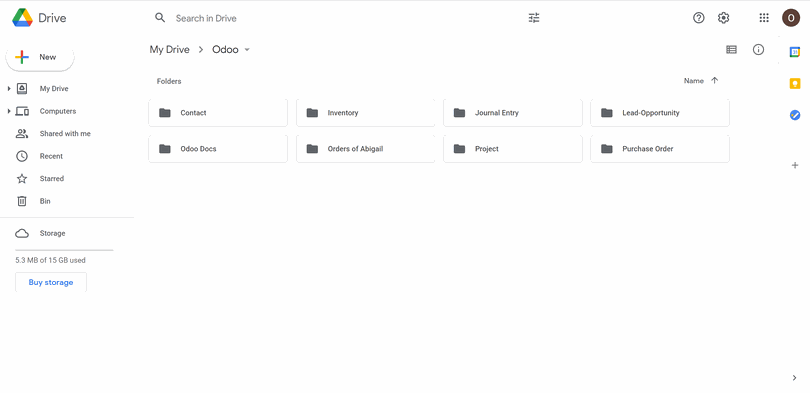
Task: Click the Odoo breadcrumb label
Action: (x=225, y=50)
